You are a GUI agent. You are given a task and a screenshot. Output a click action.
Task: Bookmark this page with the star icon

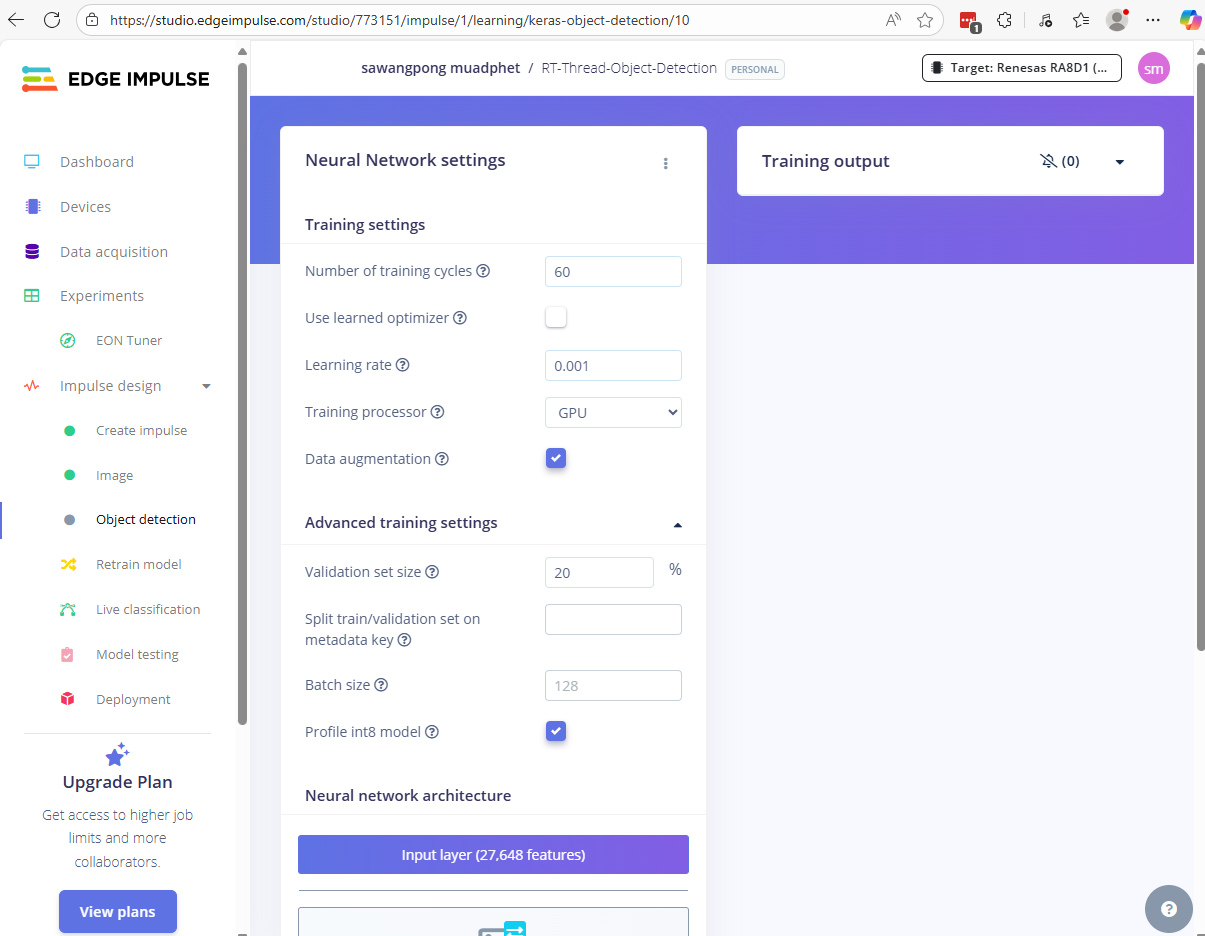(x=925, y=20)
